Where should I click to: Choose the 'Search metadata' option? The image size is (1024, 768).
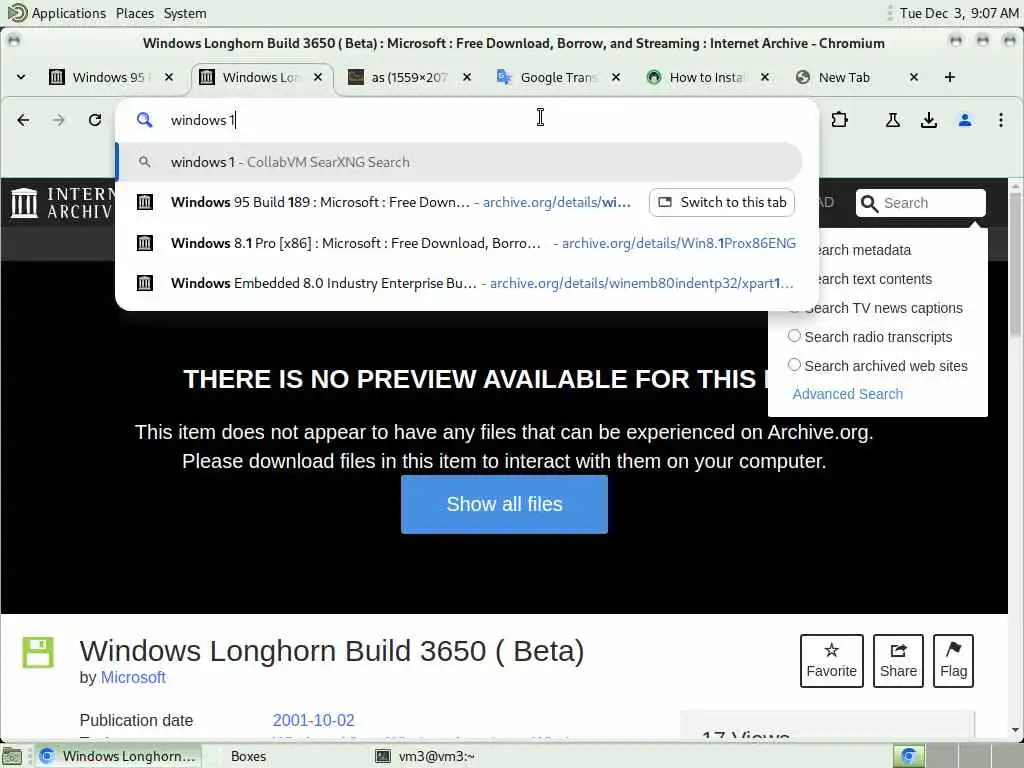click(x=863, y=250)
